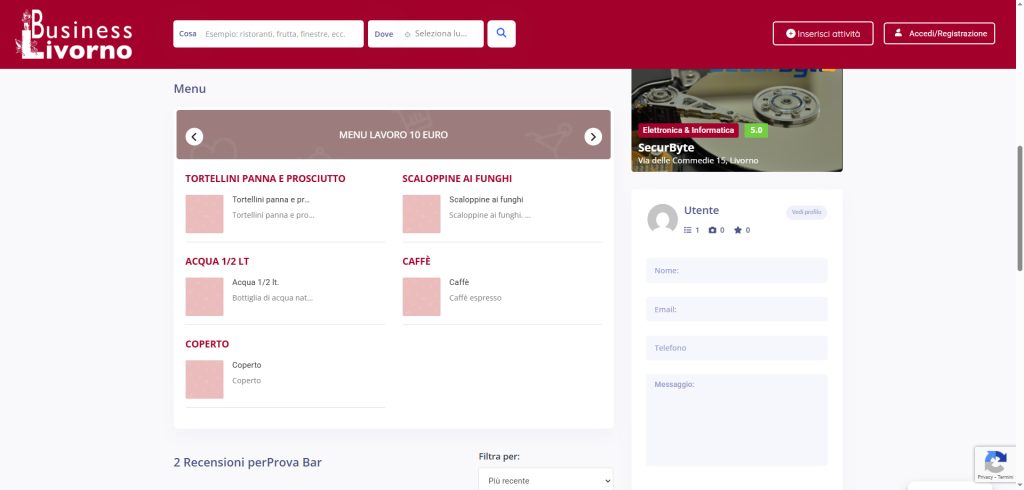Click the Utente avatar icon
The image size is (1024, 490).
pos(662,219)
